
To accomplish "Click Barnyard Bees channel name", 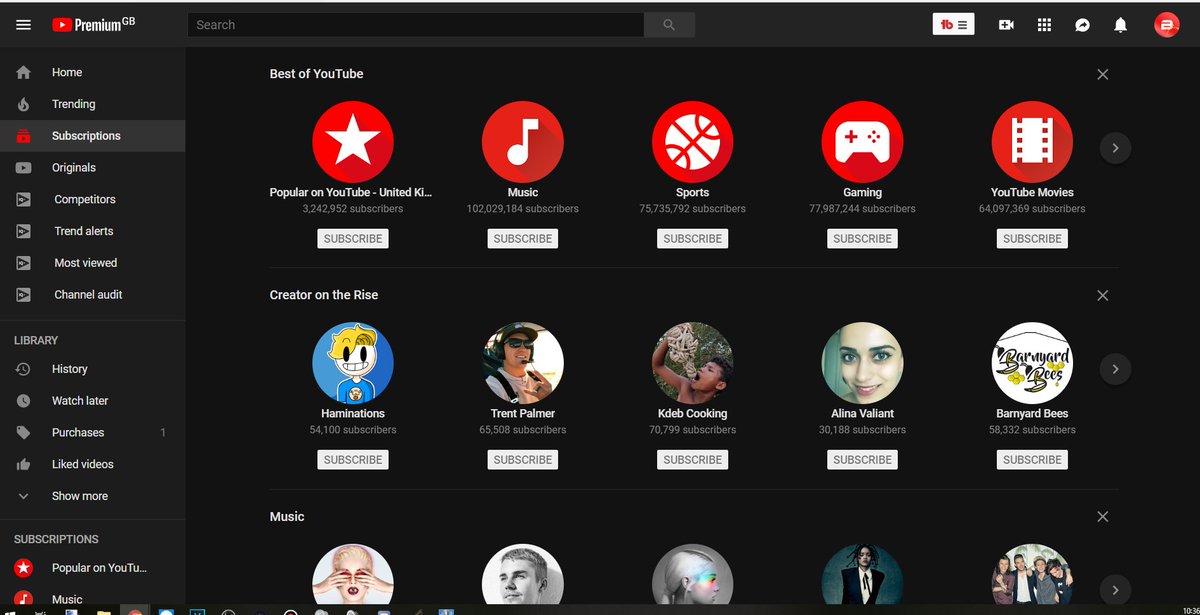I will (1032, 413).
